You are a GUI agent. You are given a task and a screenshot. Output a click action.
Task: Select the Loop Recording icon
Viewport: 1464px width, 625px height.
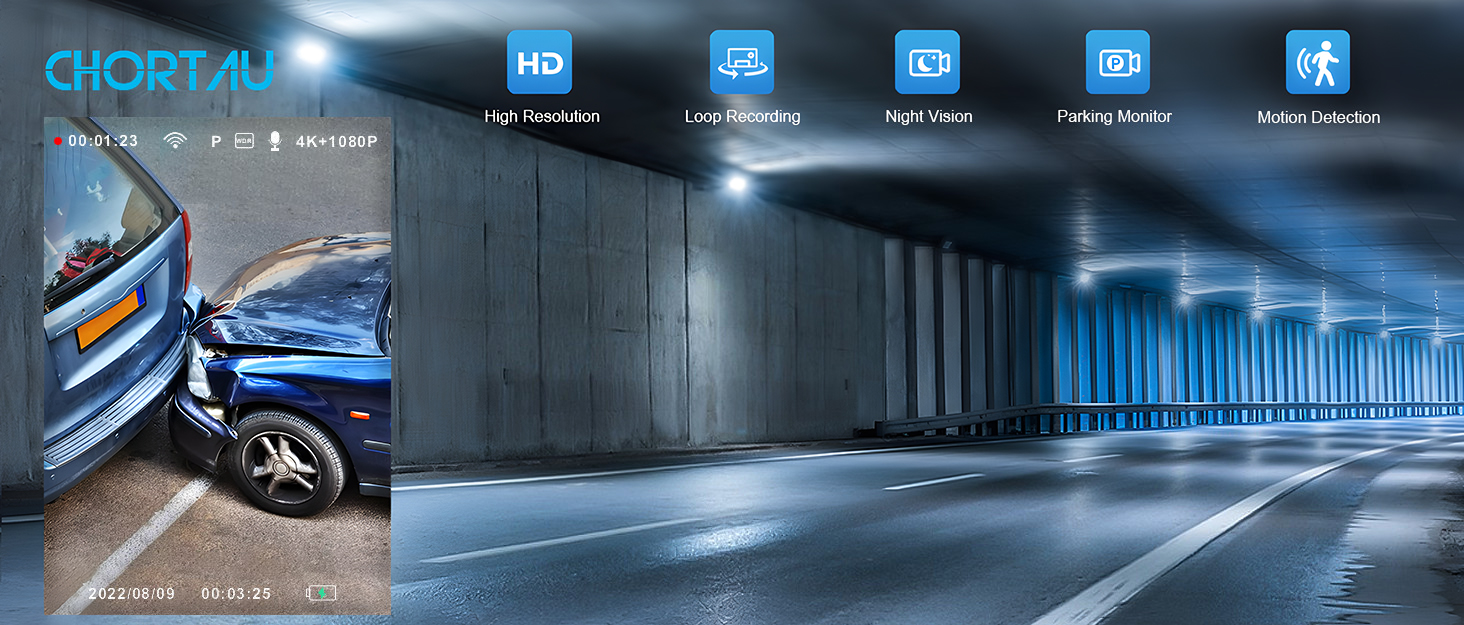(x=741, y=62)
